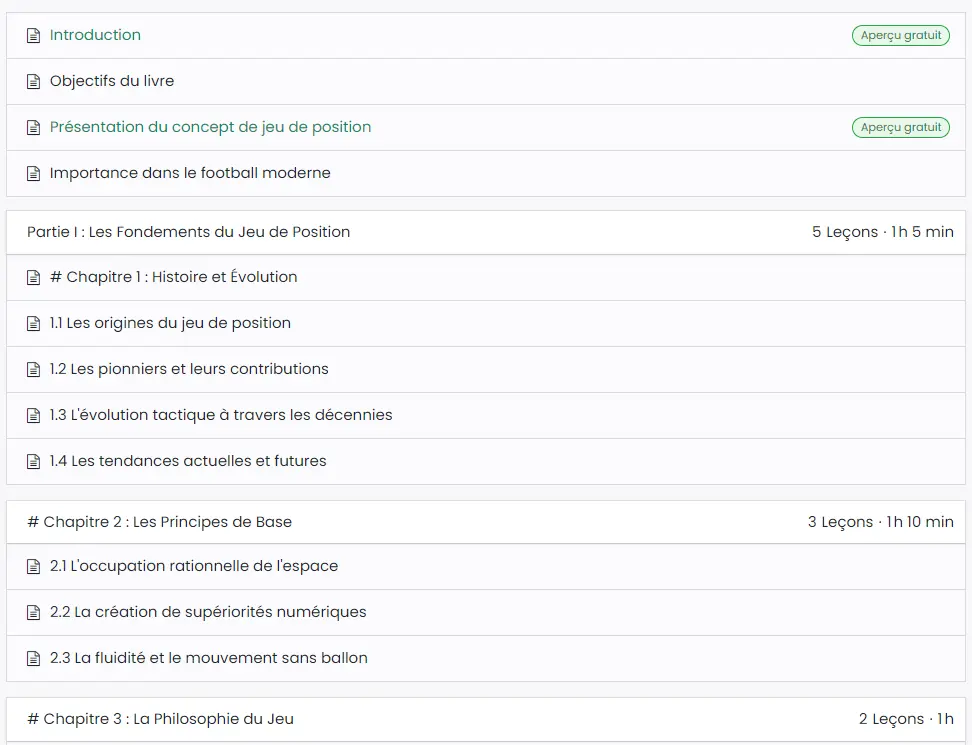Collapse Partie I : Les Fondements section header
This screenshot has width=972, height=745.
coord(486,232)
